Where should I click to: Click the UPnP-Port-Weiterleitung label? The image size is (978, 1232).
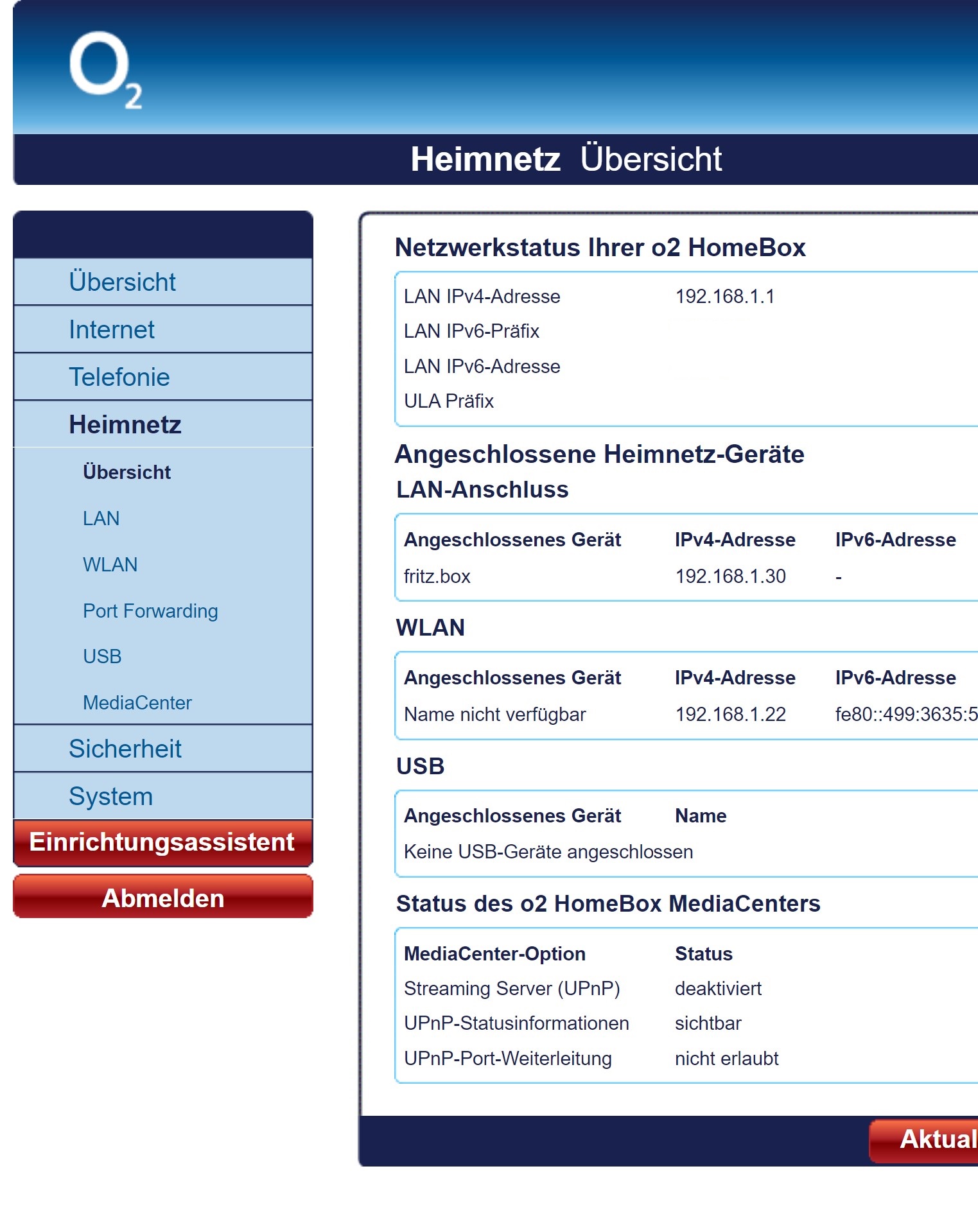[507, 1059]
